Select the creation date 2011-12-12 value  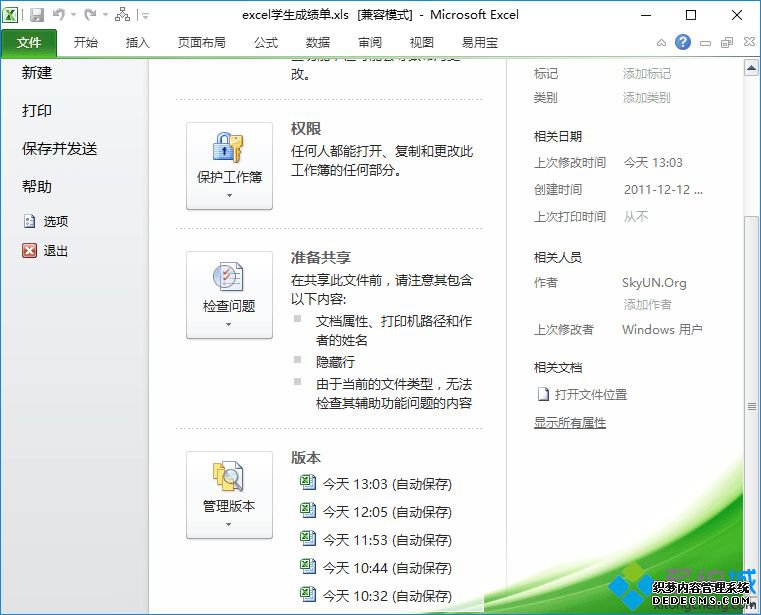click(663, 189)
